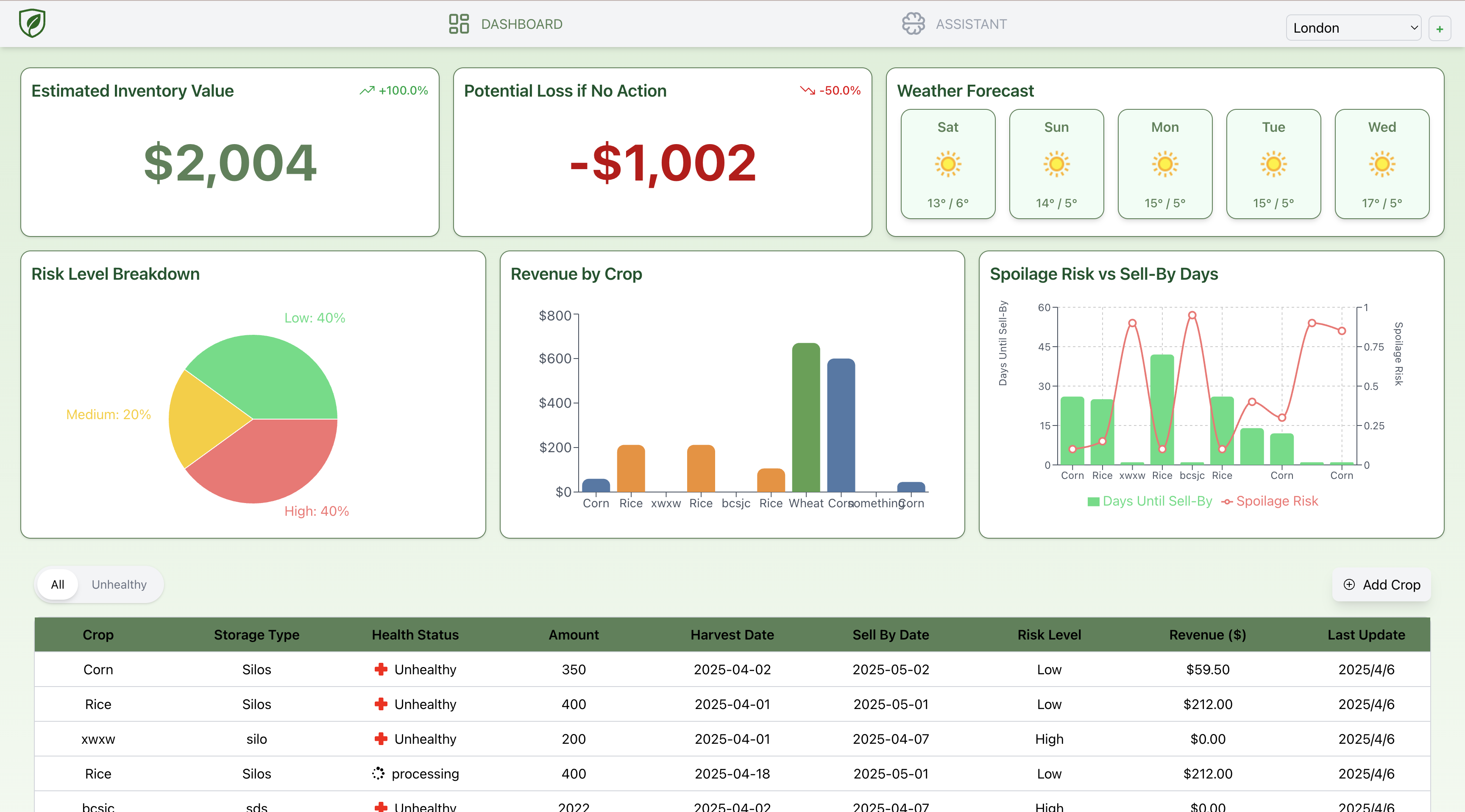This screenshot has height=812, width=1465.
Task: Click red cross icon in Corn row
Action: (x=381, y=669)
